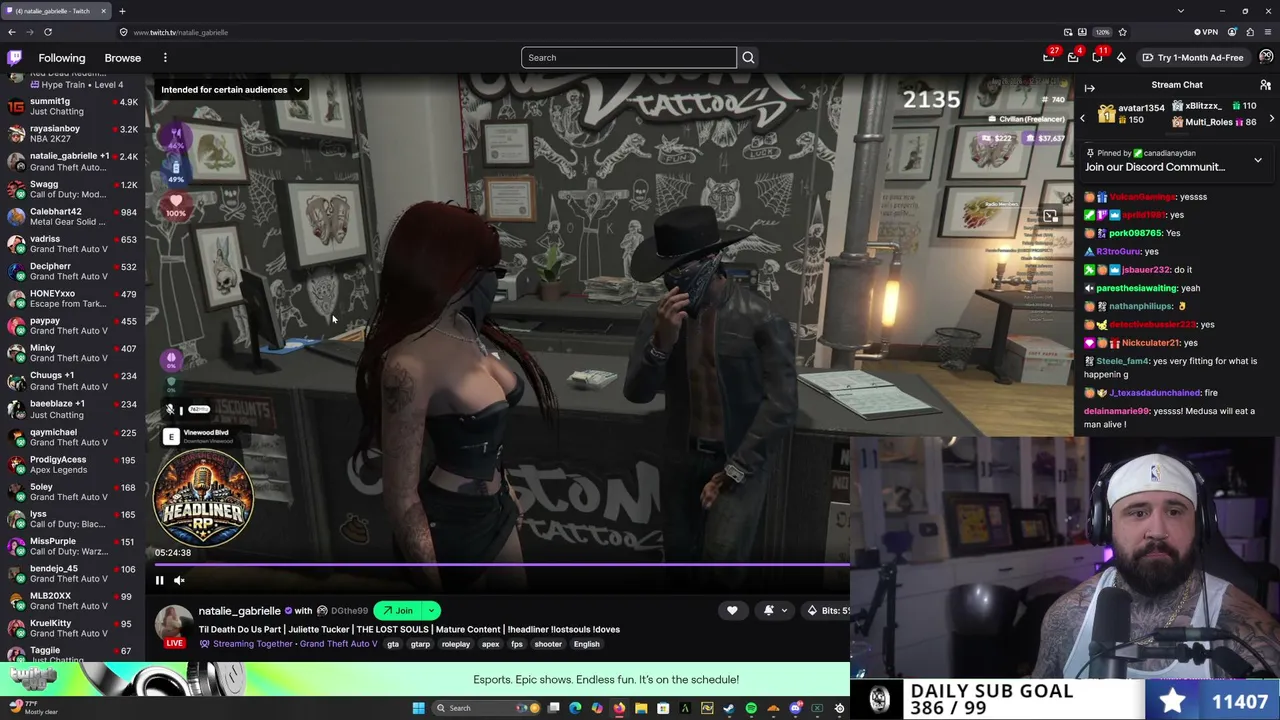Expand the 'Intended for certain audiences' label
The width and height of the screenshot is (1280, 720).
[231, 90]
